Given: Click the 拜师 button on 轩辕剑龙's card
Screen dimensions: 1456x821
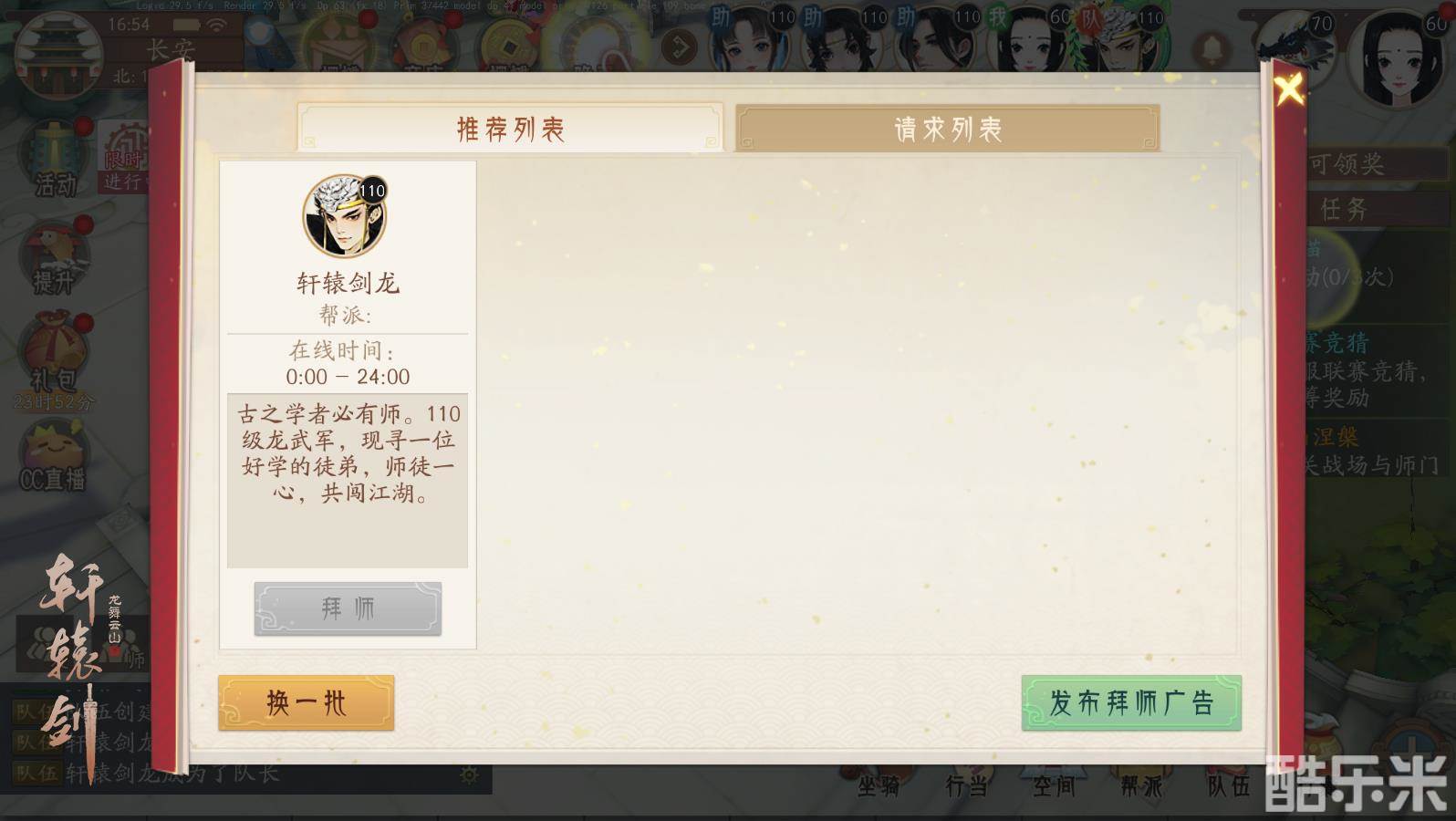Looking at the screenshot, I should point(348,608).
